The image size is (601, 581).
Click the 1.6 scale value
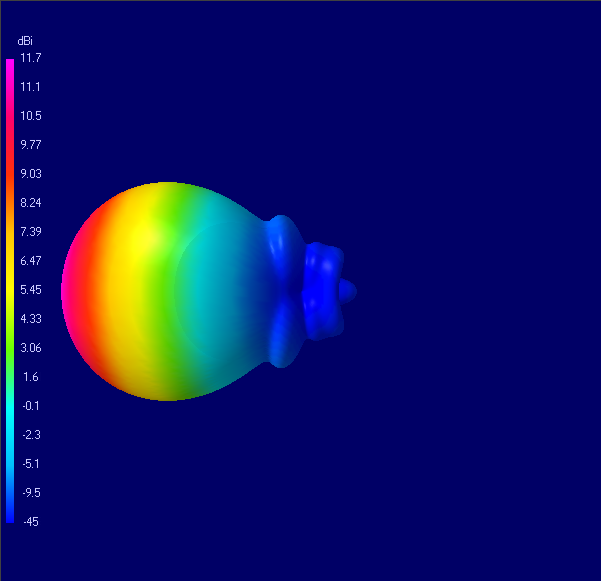(31, 377)
